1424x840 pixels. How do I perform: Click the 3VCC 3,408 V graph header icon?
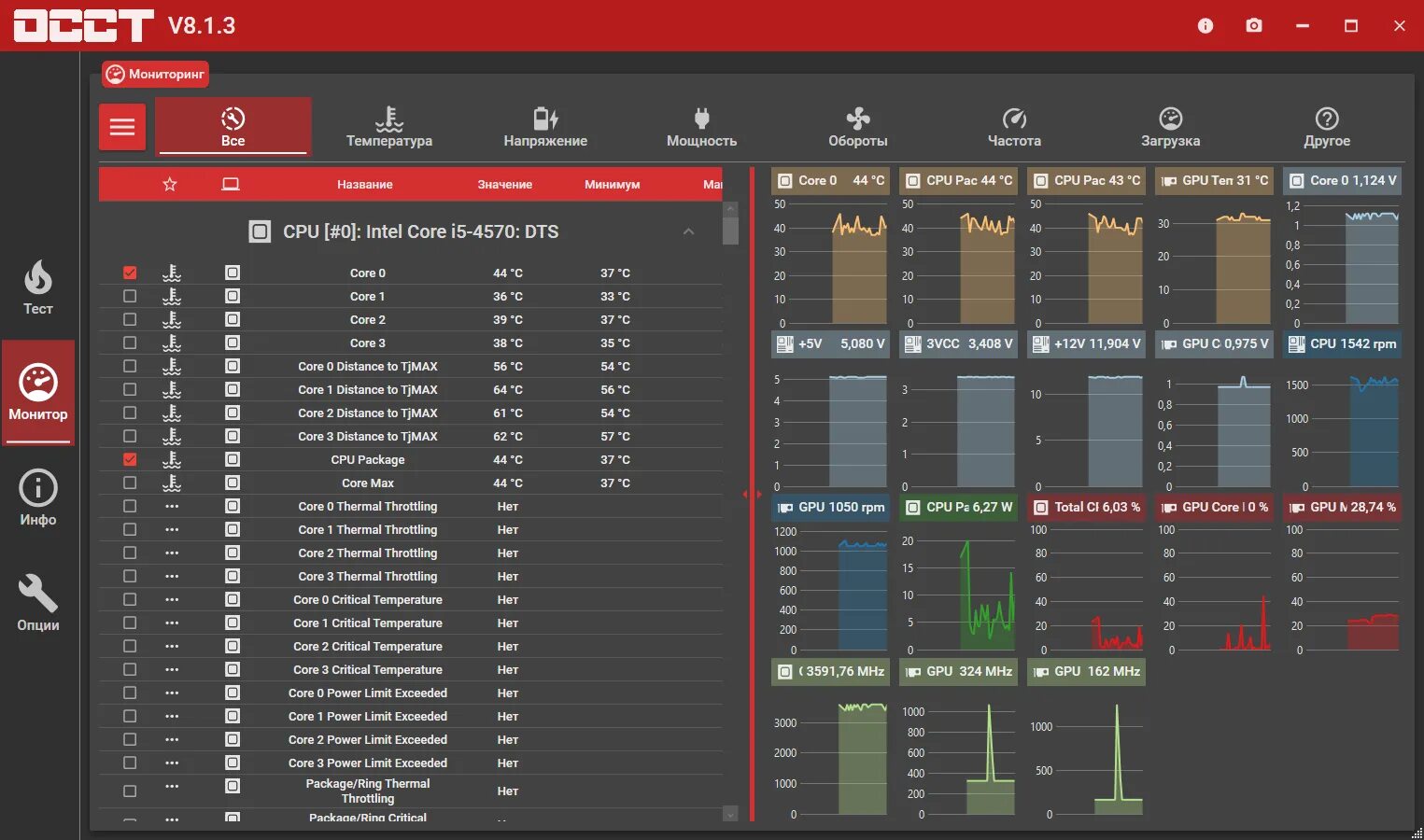coord(912,343)
